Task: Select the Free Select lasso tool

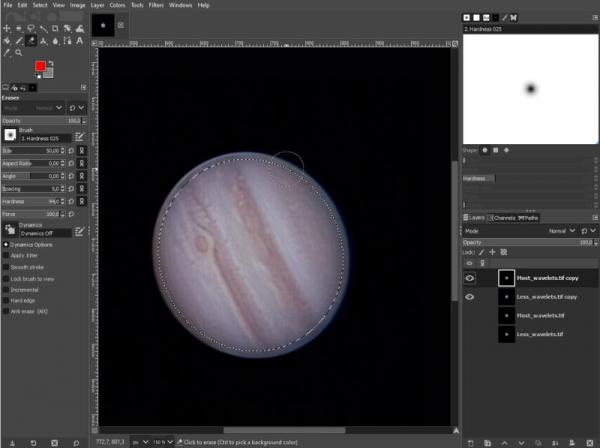Action: (x=31, y=29)
